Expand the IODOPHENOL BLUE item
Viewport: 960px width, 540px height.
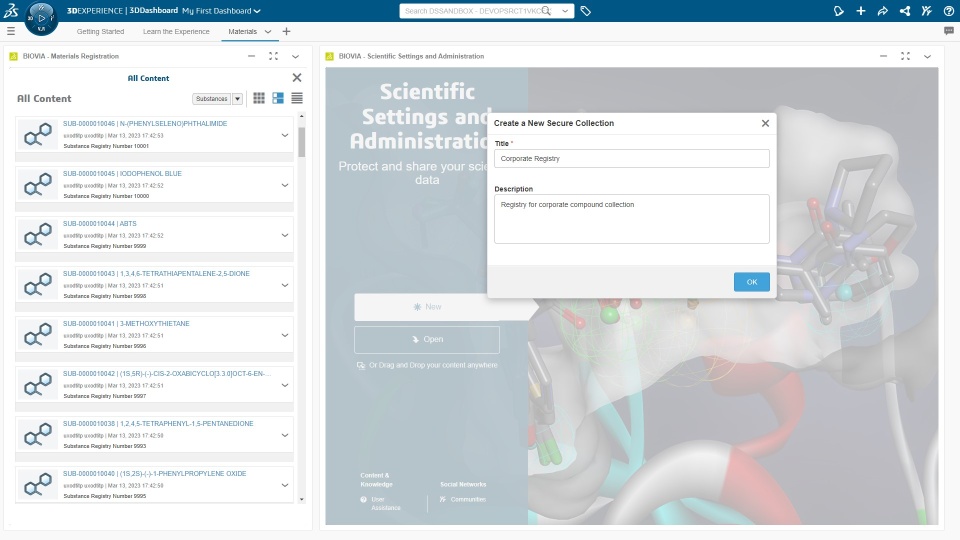point(285,185)
